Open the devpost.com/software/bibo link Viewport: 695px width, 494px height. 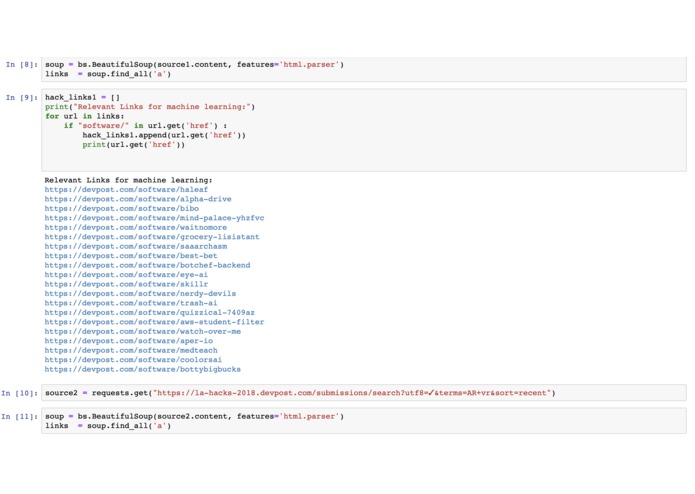[x=121, y=208]
